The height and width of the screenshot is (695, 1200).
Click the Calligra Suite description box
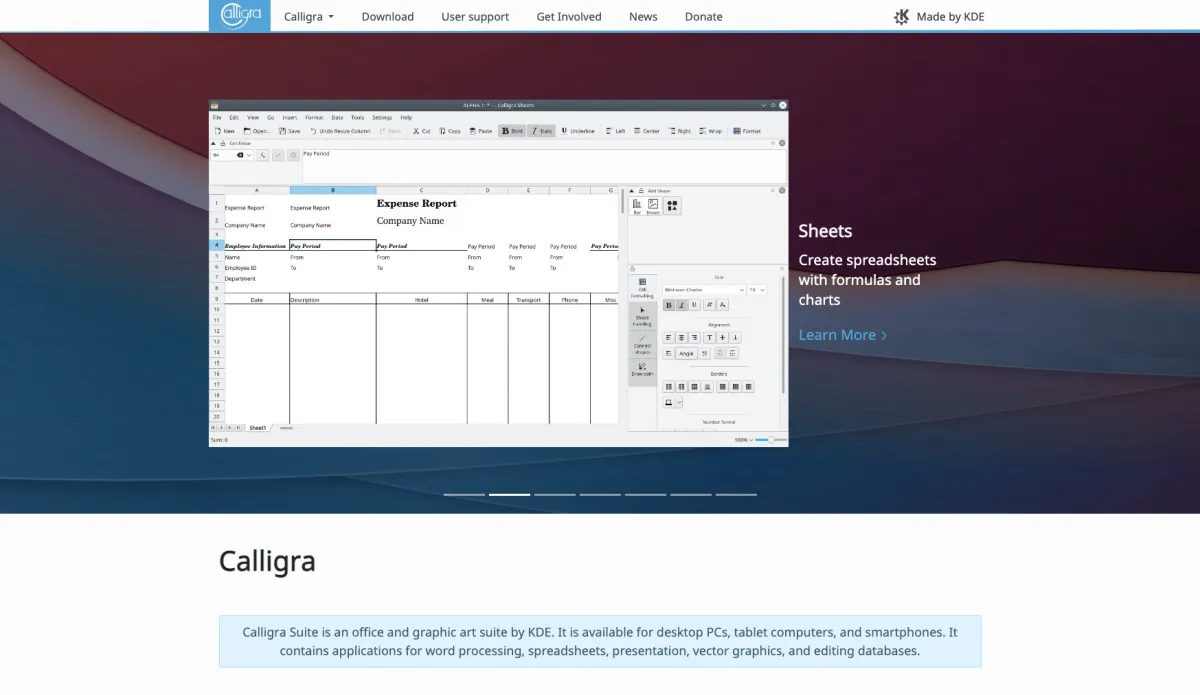[x=600, y=641]
